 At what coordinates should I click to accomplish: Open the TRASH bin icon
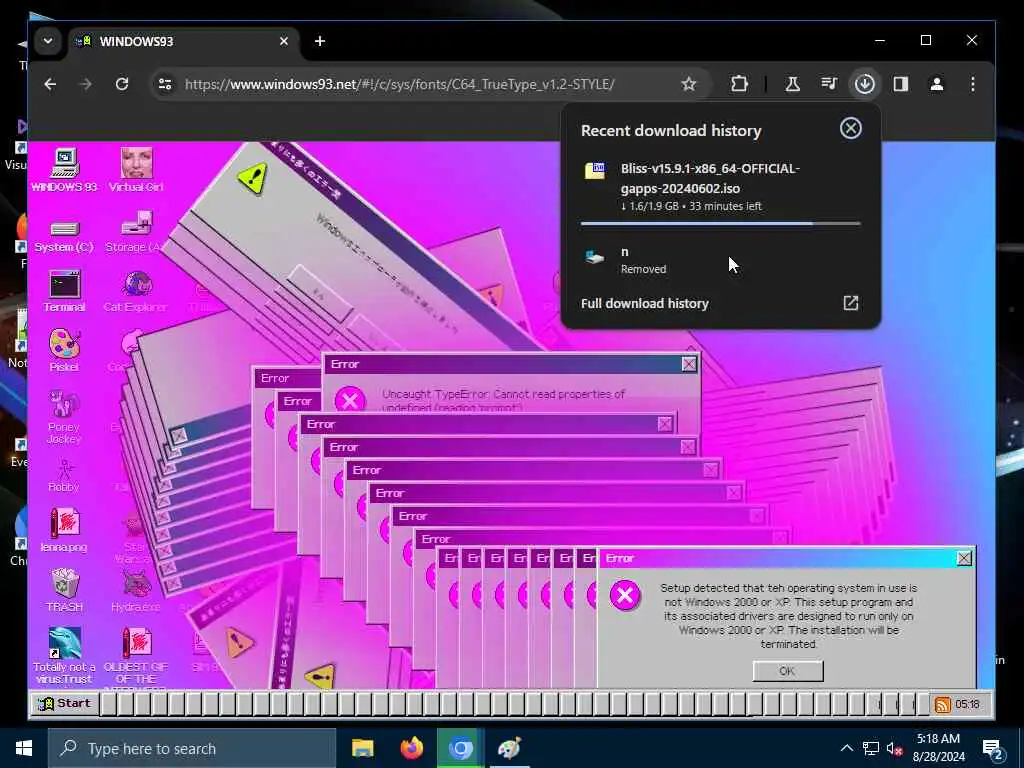pyautogui.click(x=64, y=590)
